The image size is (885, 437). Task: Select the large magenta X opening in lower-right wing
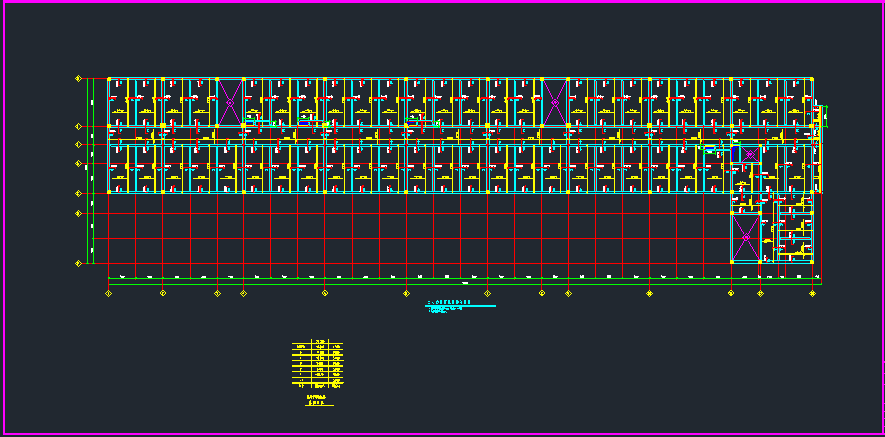coord(746,238)
